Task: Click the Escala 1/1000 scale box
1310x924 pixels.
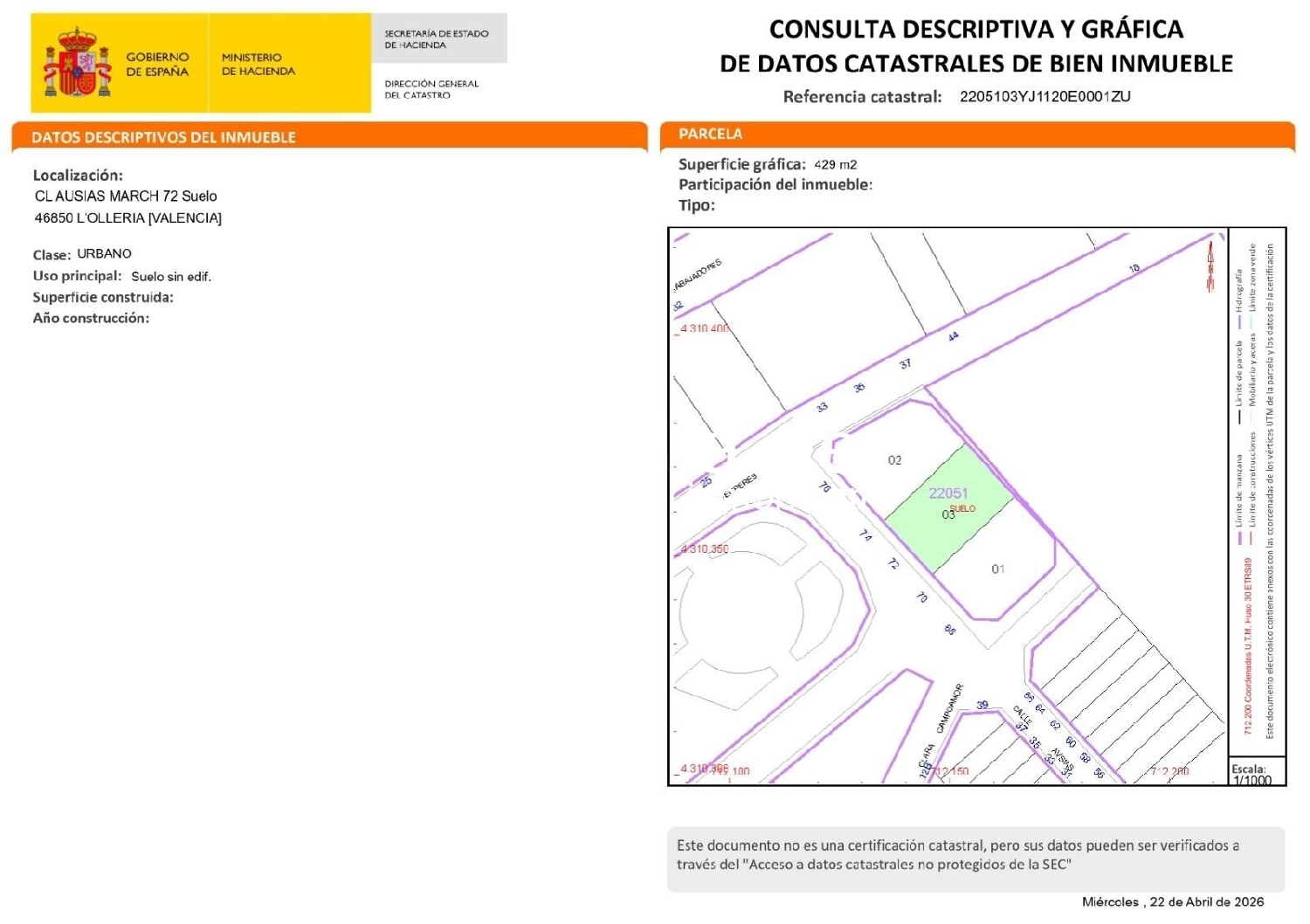Action: coord(1252,775)
